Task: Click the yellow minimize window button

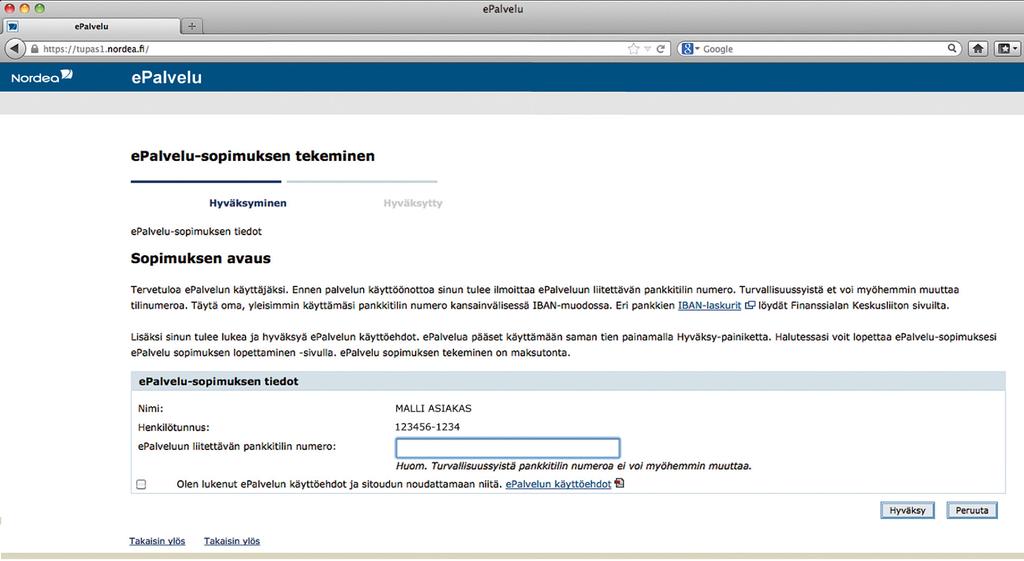Action: click(x=24, y=8)
